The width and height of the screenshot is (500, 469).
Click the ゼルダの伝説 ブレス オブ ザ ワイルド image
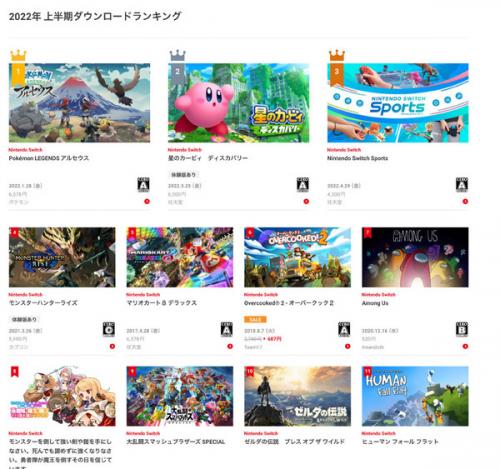click(297, 396)
